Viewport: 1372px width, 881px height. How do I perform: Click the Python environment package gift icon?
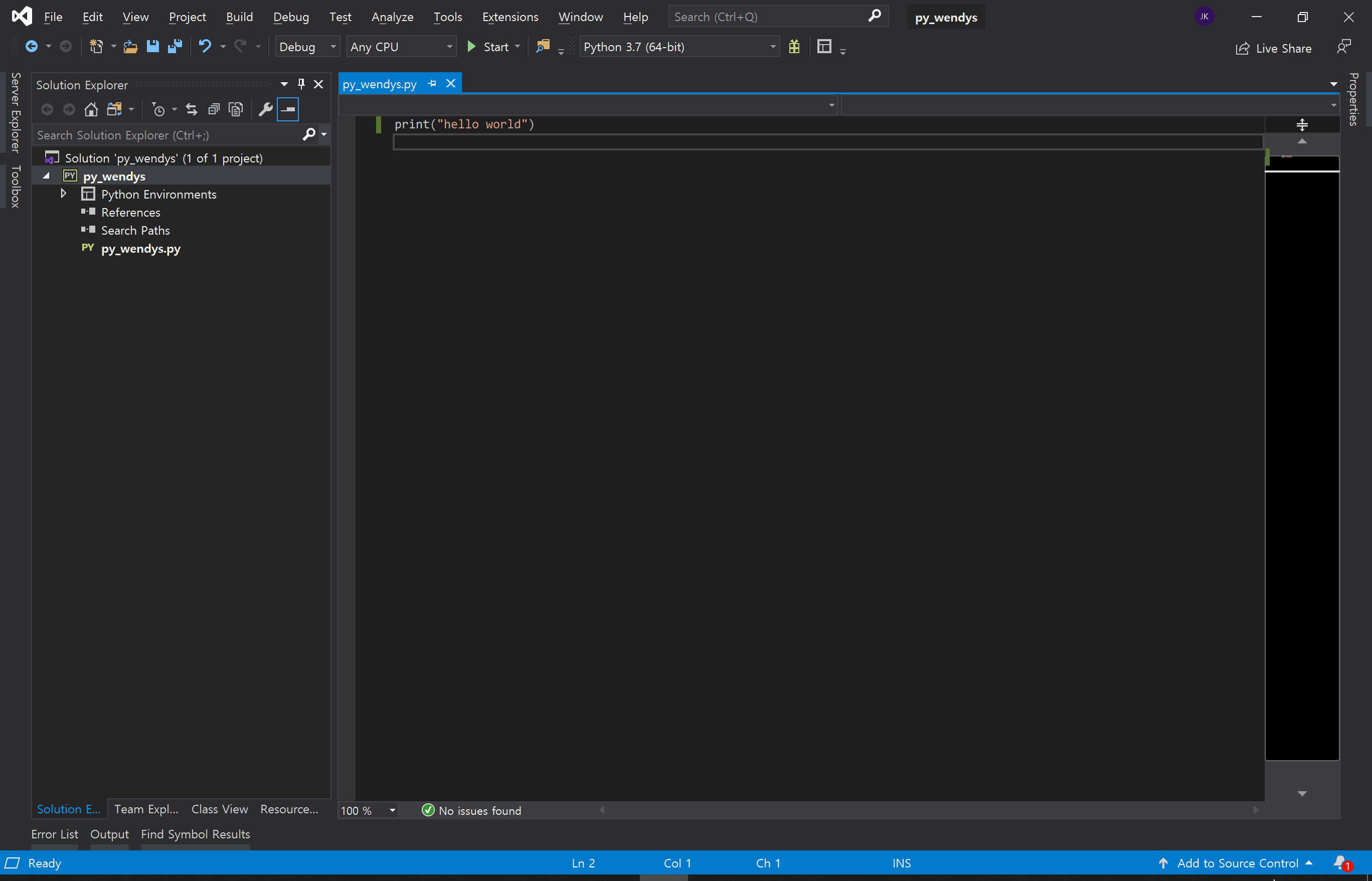[794, 46]
